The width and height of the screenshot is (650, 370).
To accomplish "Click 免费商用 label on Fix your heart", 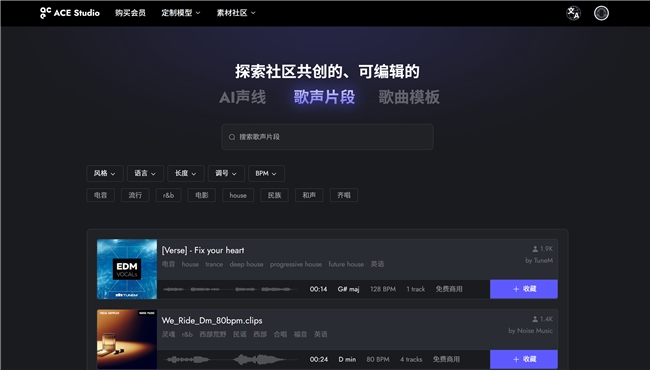I will (449, 289).
